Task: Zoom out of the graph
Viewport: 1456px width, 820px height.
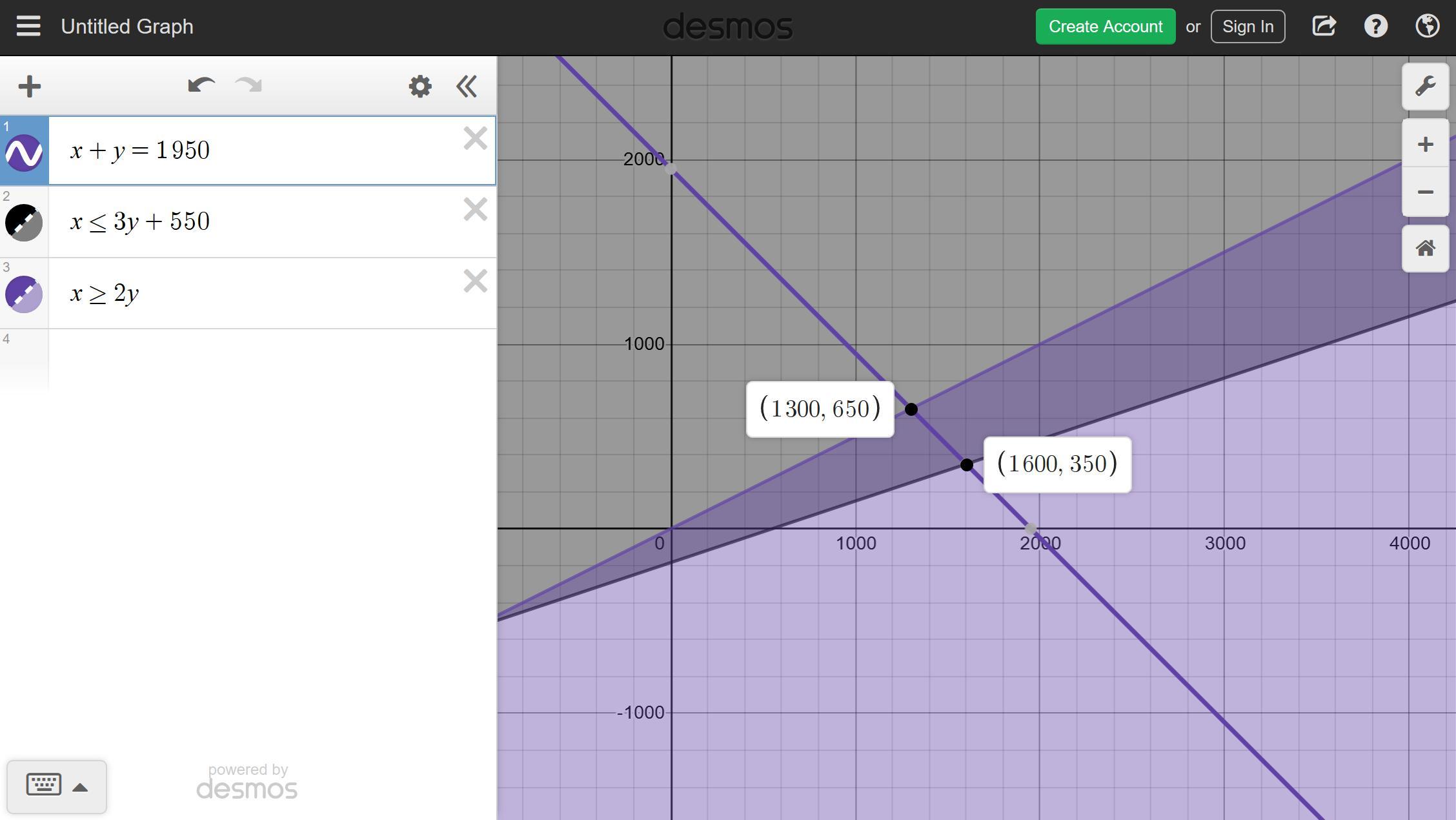Action: tap(1425, 192)
